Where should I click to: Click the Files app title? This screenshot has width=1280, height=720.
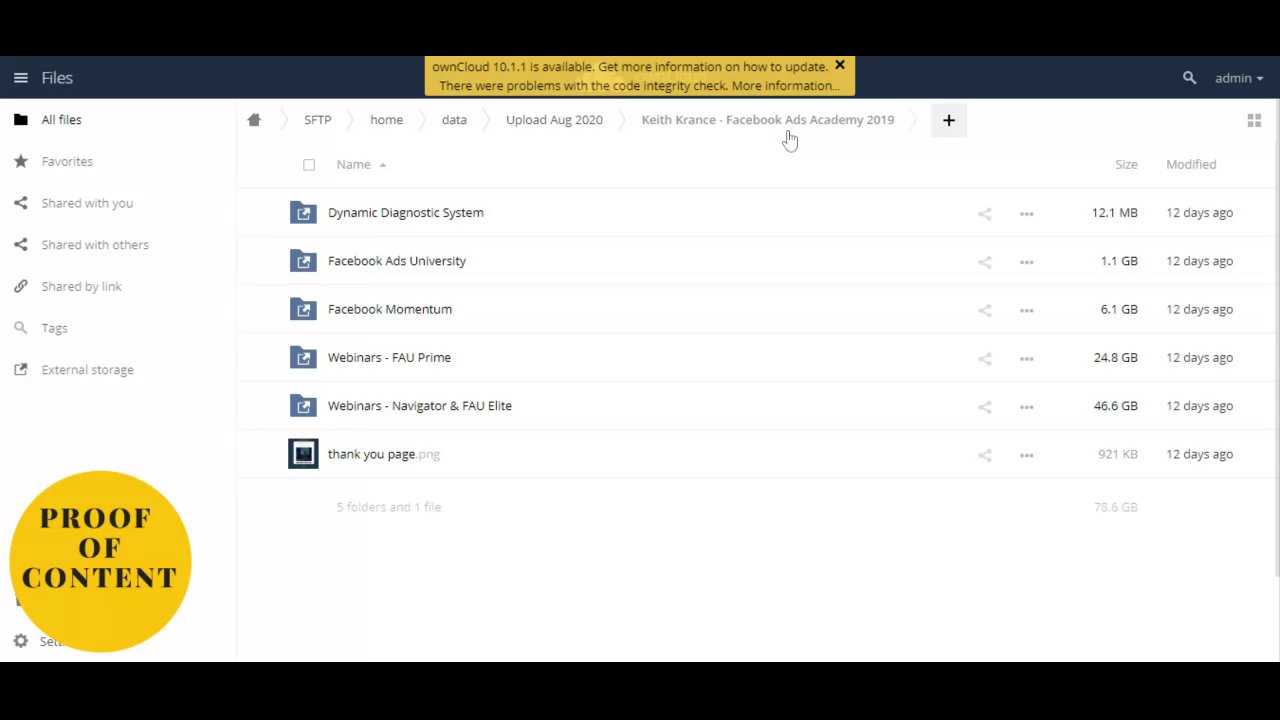pyautogui.click(x=57, y=78)
